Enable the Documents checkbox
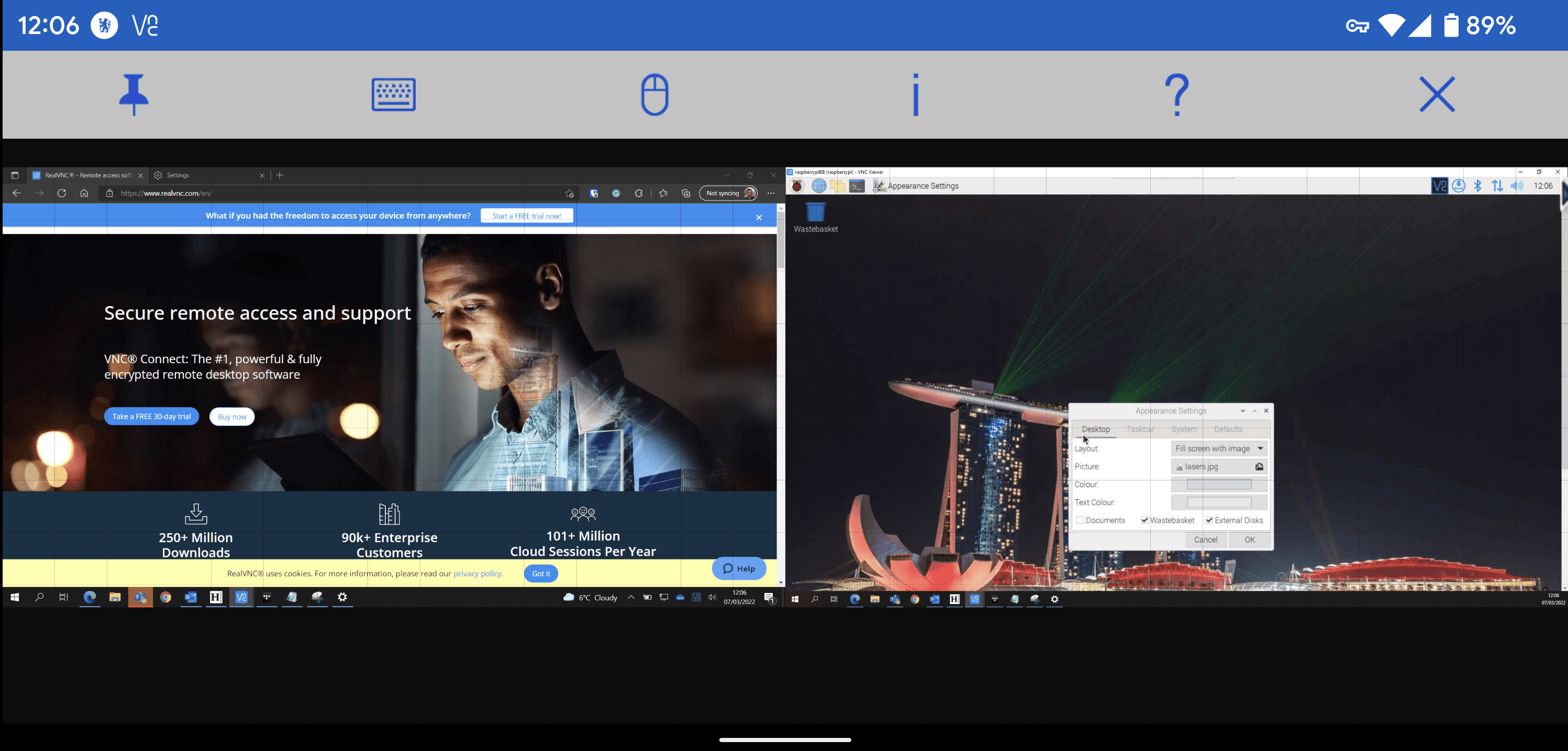The height and width of the screenshot is (751, 1568). point(1080,520)
